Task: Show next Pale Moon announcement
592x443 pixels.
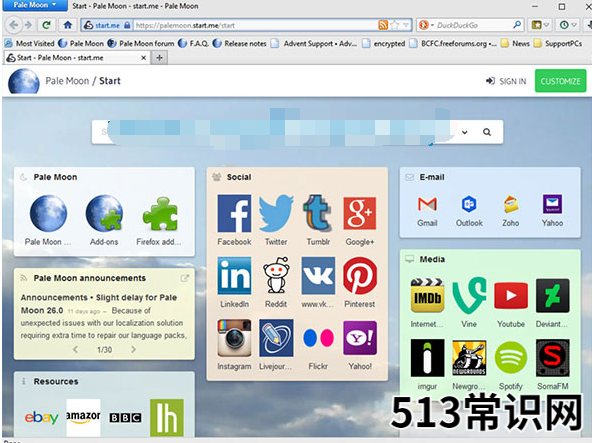Action: point(133,349)
